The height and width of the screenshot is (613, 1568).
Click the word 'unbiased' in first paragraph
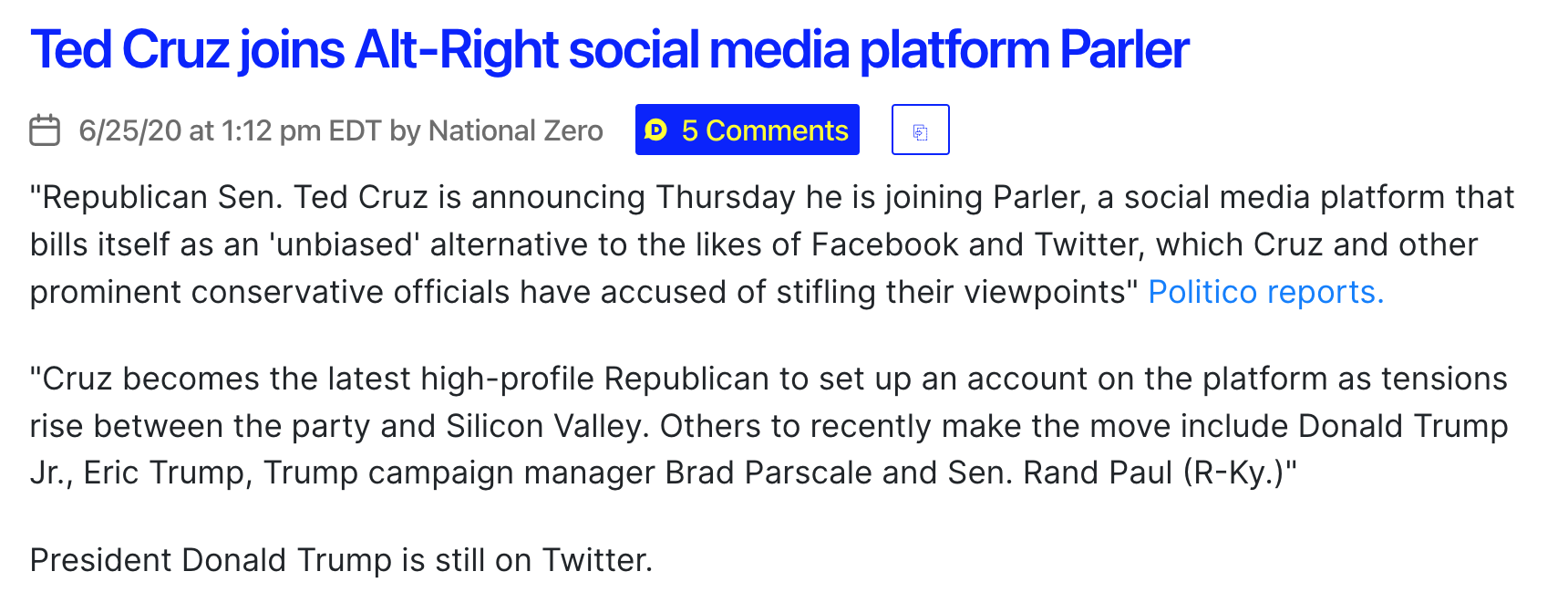tap(342, 244)
